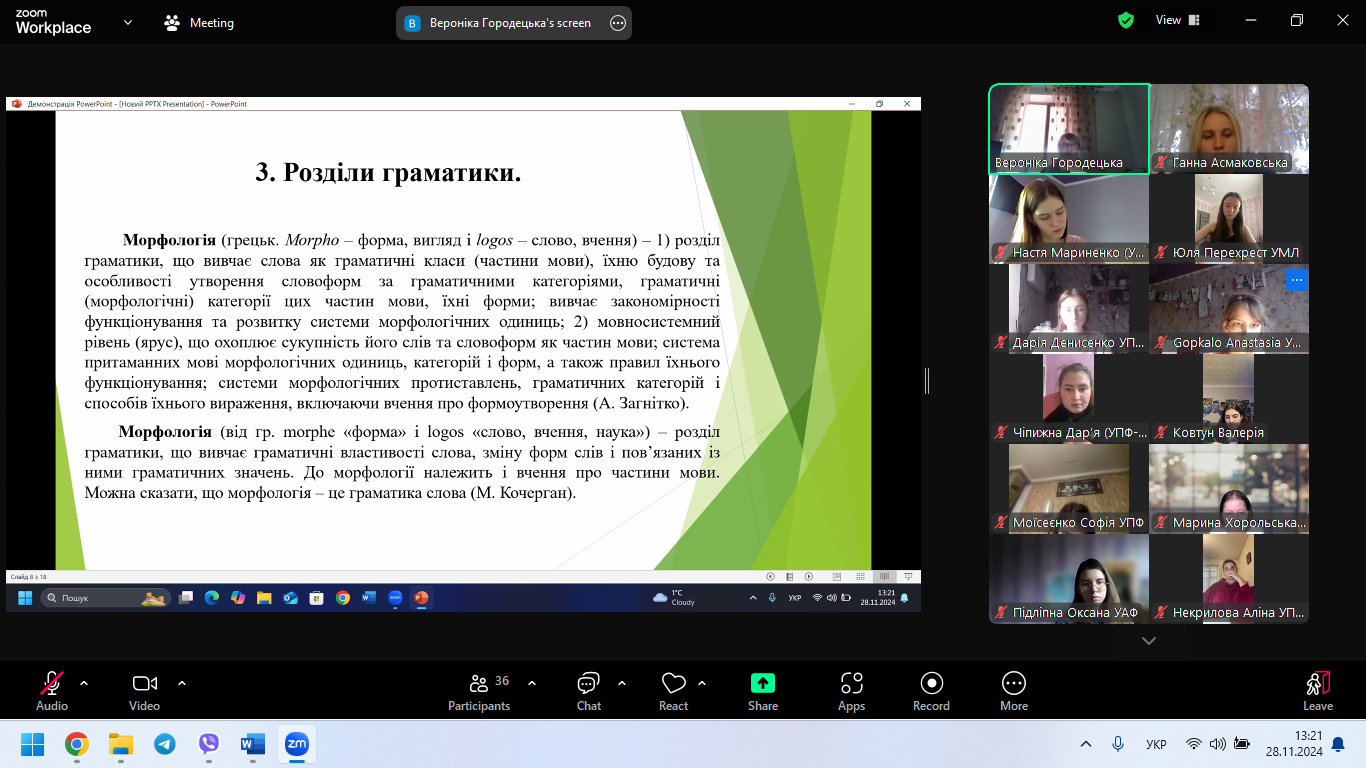This screenshot has height=768, width=1366.
Task: Click Пошук search box in shared taskbar
Action: (105, 597)
